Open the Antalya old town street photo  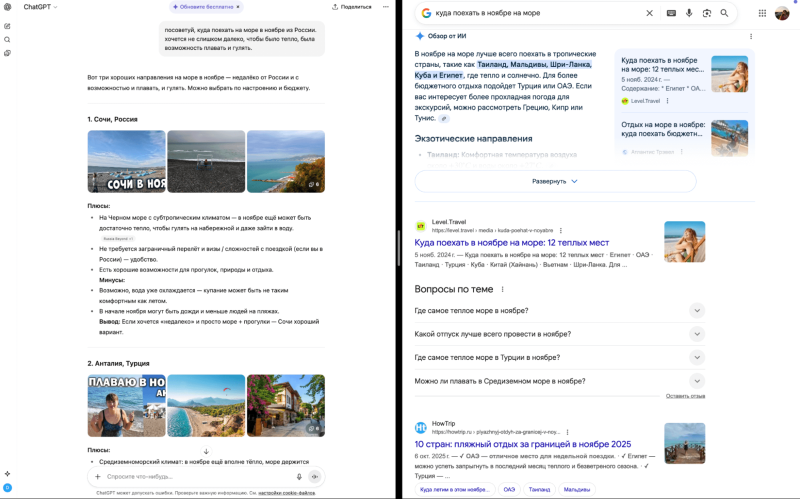tap(286, 406)
